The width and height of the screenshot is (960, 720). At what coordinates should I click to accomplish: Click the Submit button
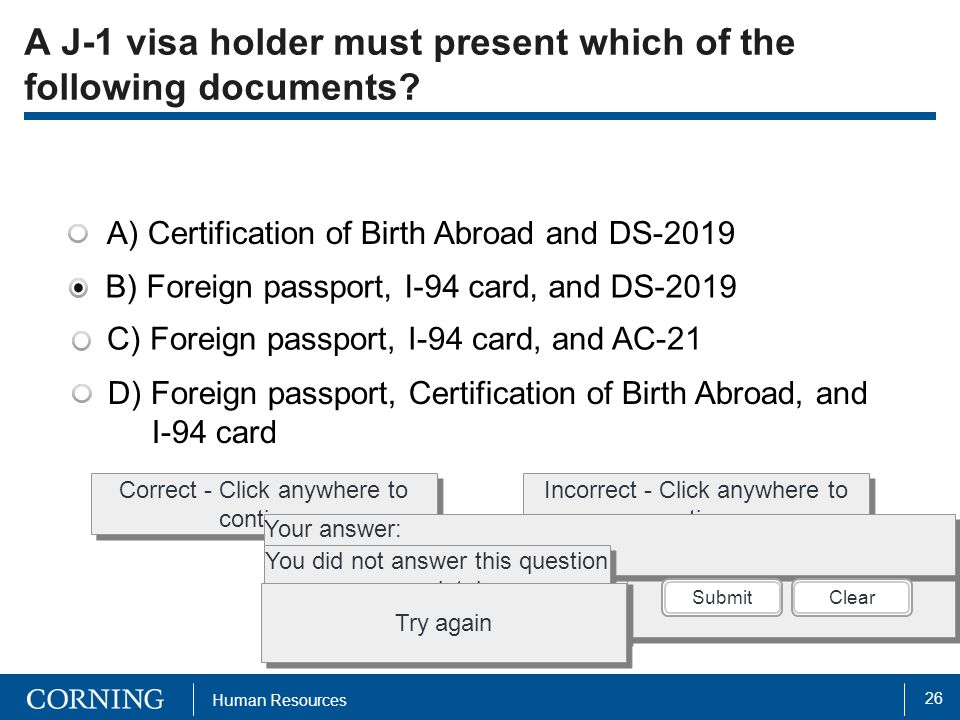[x=722, y=598]
